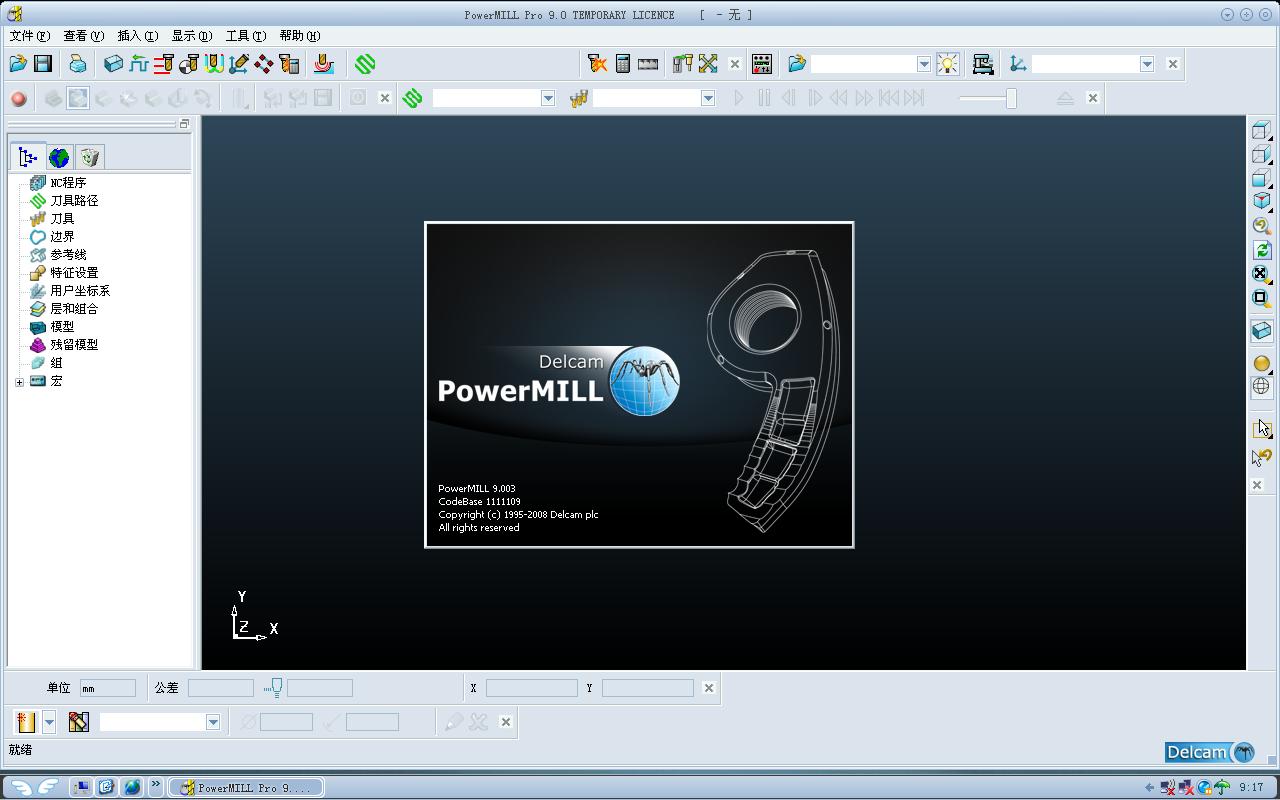The width and height of the screenshot is (1280, 800).
Task: Open the dropdown beside the folder icon
Action: pos(924,64)
